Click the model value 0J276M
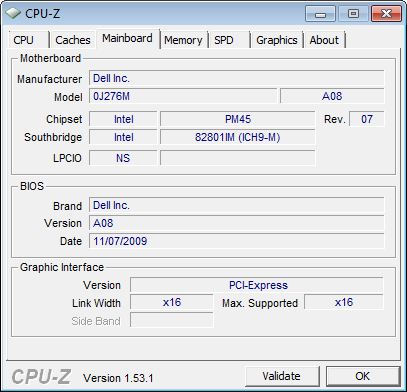 click(183, 96)
